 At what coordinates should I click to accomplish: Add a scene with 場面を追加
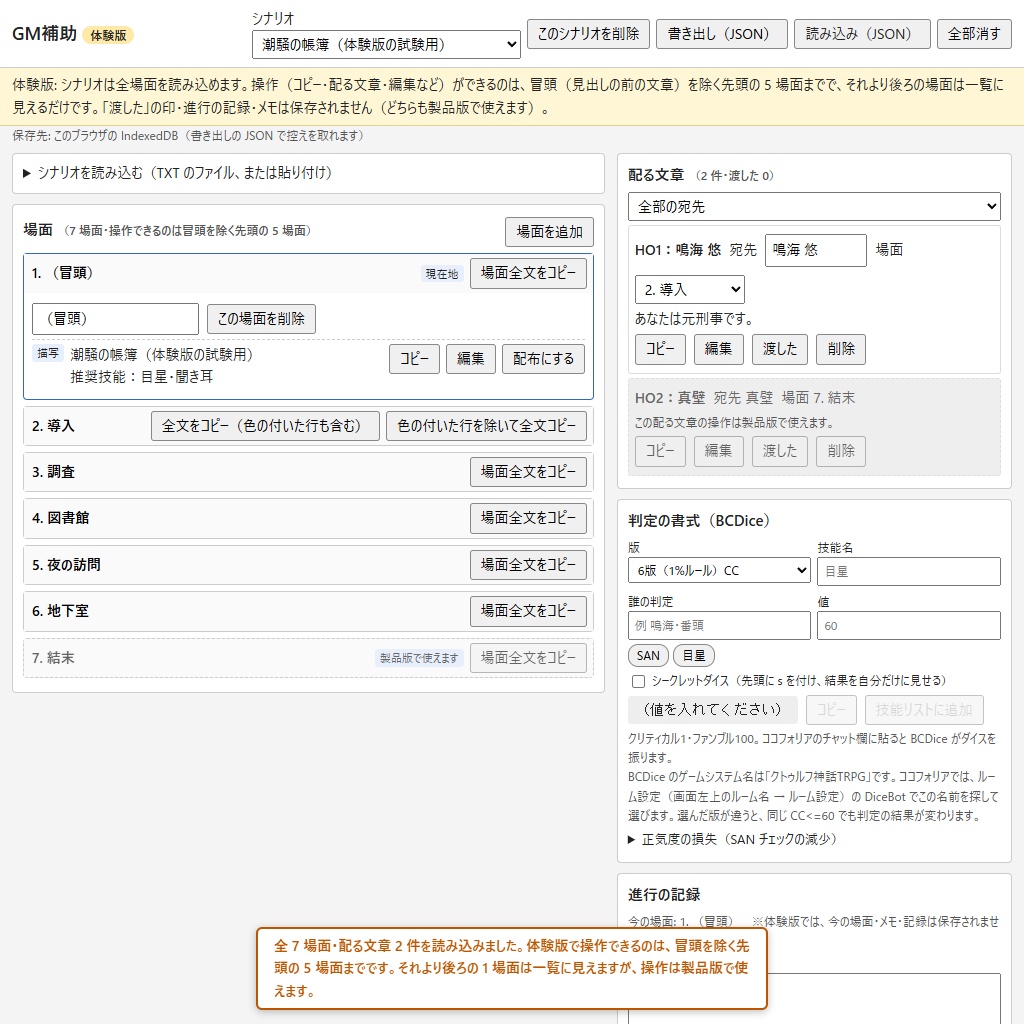[549, 232]
